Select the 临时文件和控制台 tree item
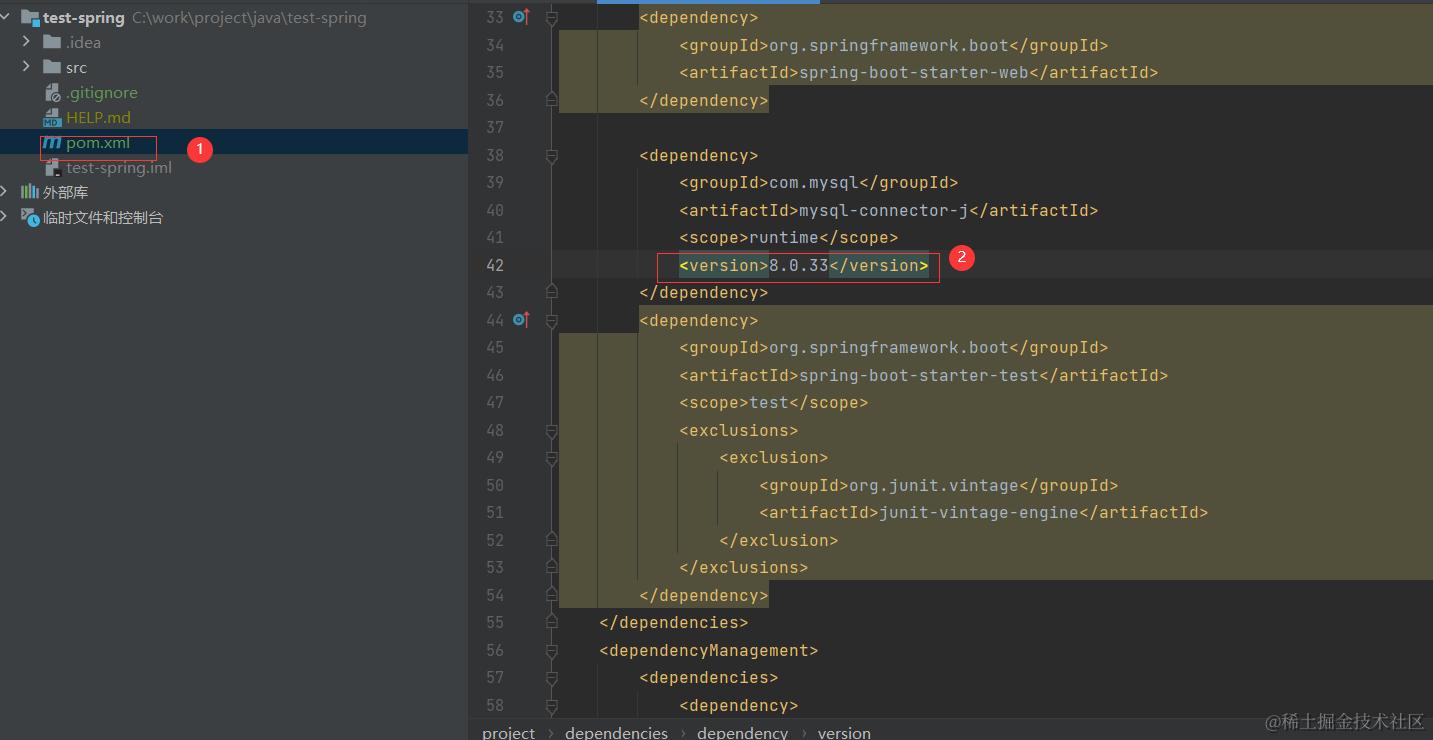The image size is (1433, 740). click(x=103, y=217)
